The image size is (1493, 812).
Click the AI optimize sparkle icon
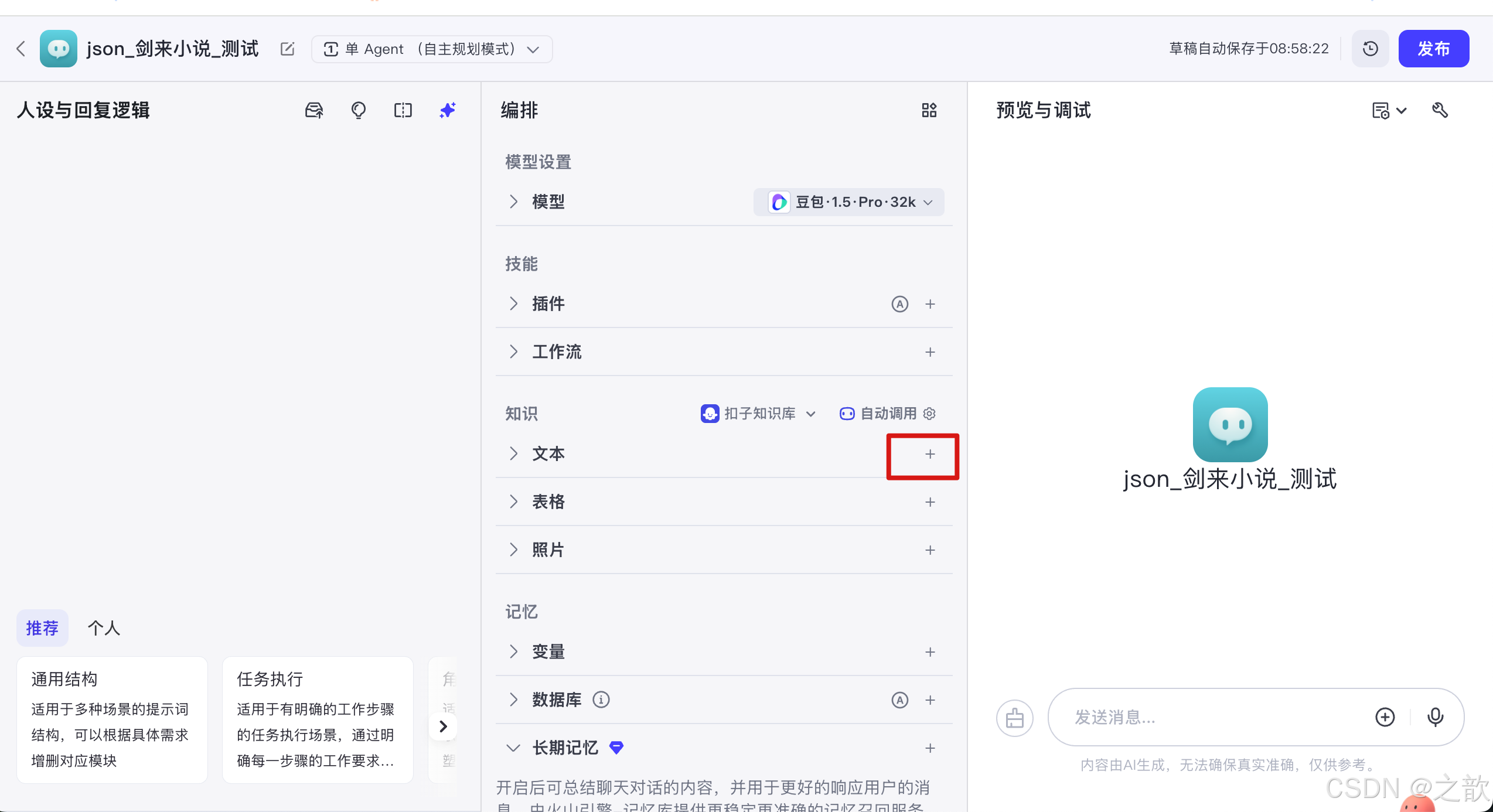coord(447,110)
